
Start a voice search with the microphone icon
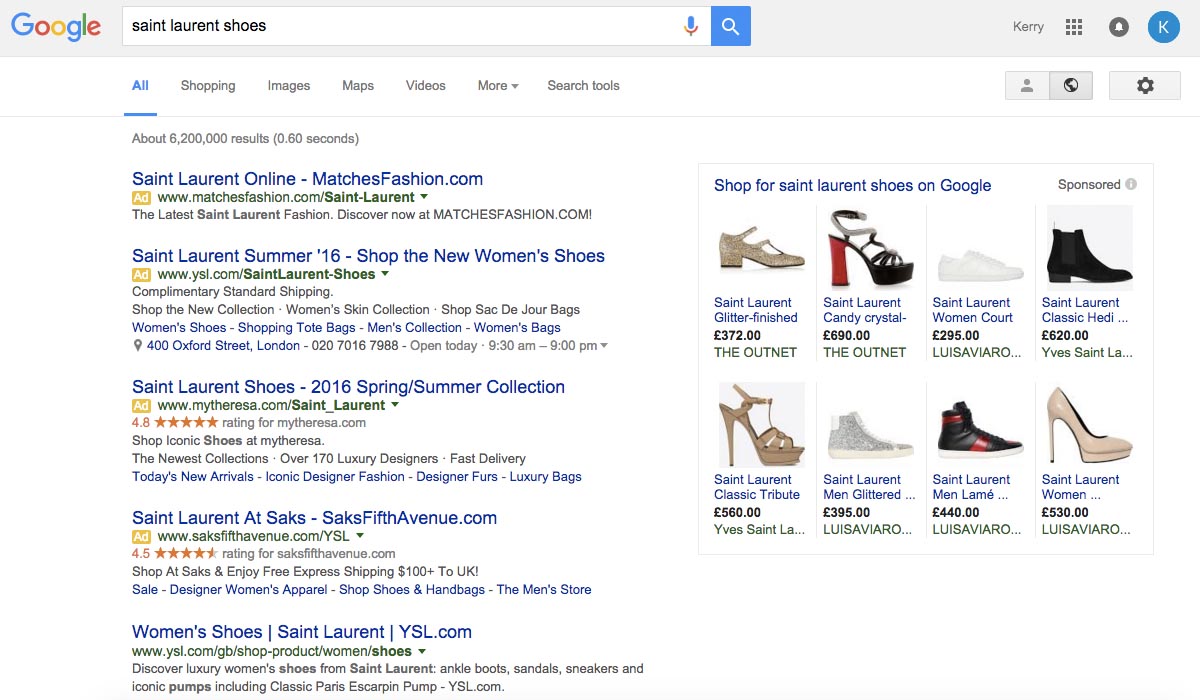tap(691, 27)
